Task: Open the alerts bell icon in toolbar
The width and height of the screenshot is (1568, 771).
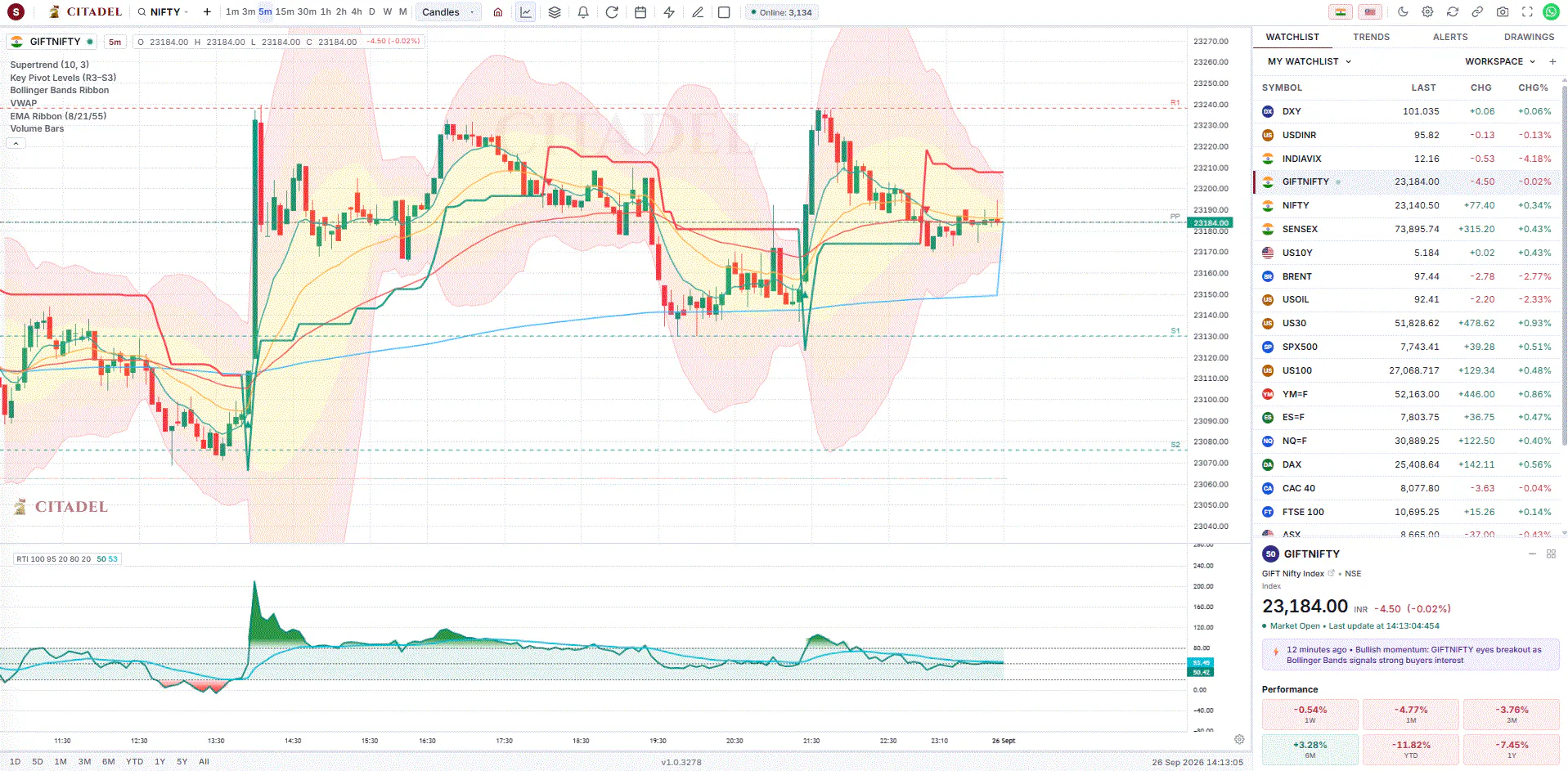Action: tap(583, 12)
